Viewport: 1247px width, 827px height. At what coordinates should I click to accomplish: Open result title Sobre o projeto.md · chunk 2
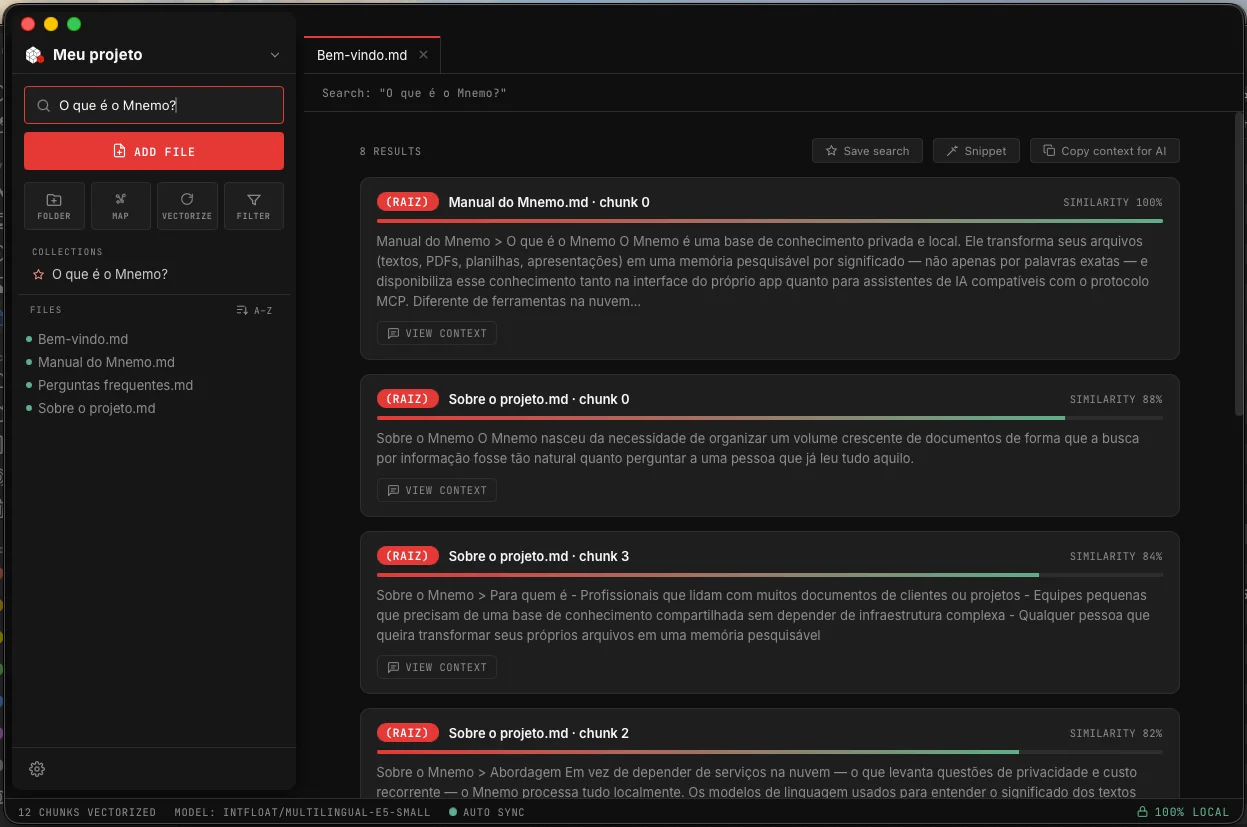pos(539,733)
